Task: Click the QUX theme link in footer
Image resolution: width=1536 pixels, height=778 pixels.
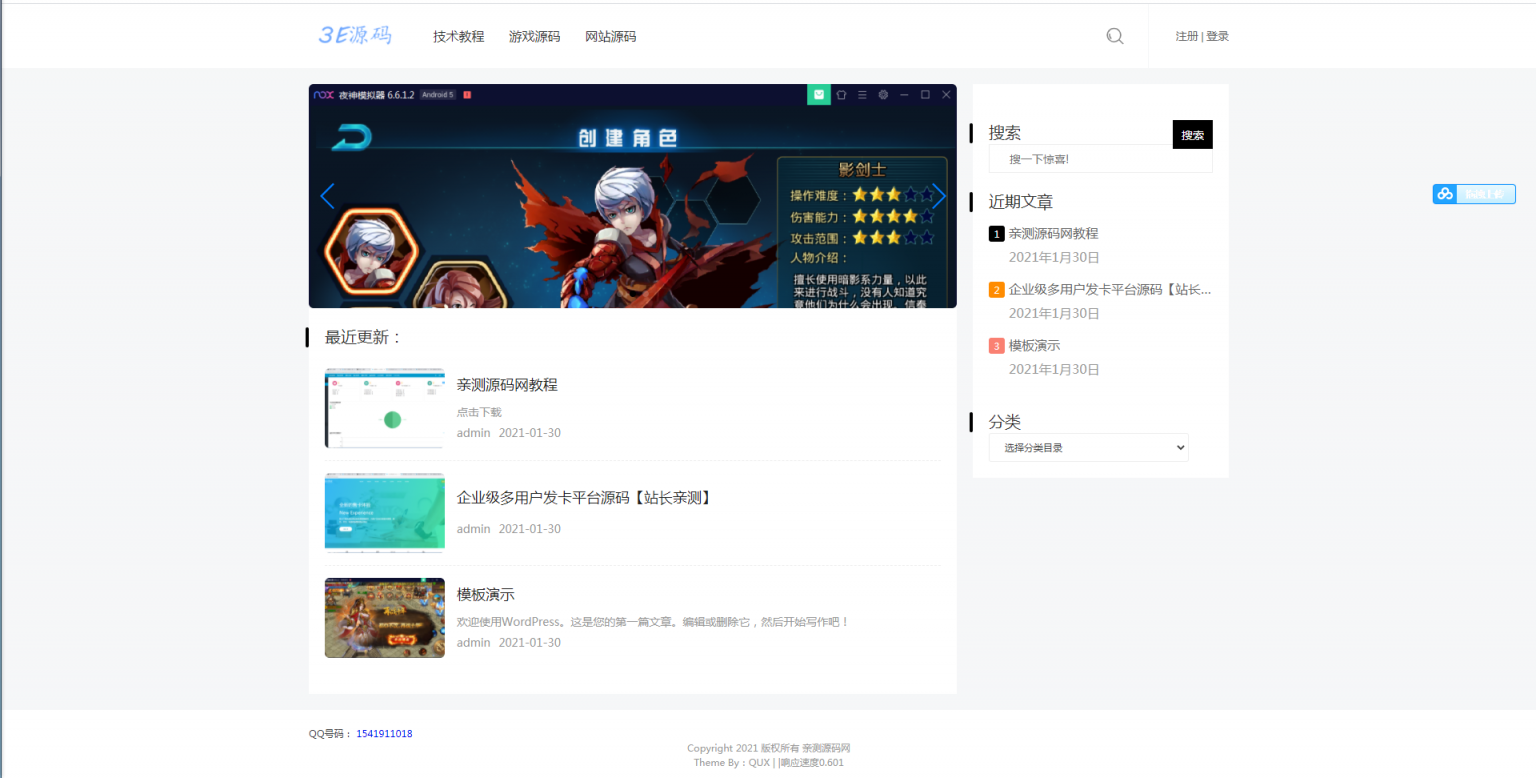Action: pyautogui.click(x=759, y=762)
